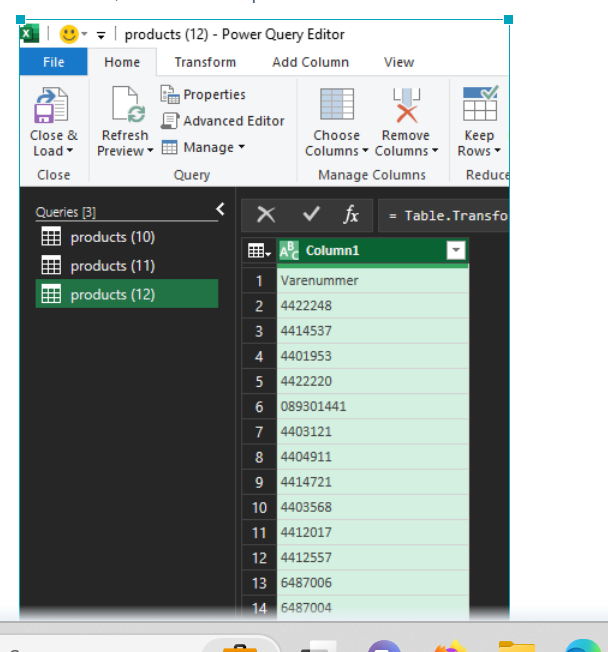
Task: Select the products (12) query
Action: (127, 294)
